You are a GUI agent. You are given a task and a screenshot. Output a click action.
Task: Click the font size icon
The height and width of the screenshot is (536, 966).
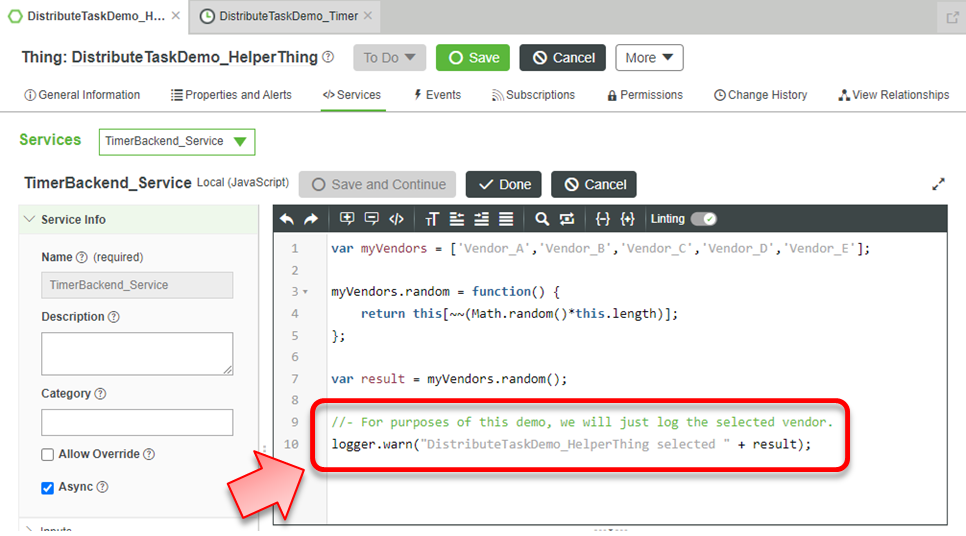click(x=432, y=219)
